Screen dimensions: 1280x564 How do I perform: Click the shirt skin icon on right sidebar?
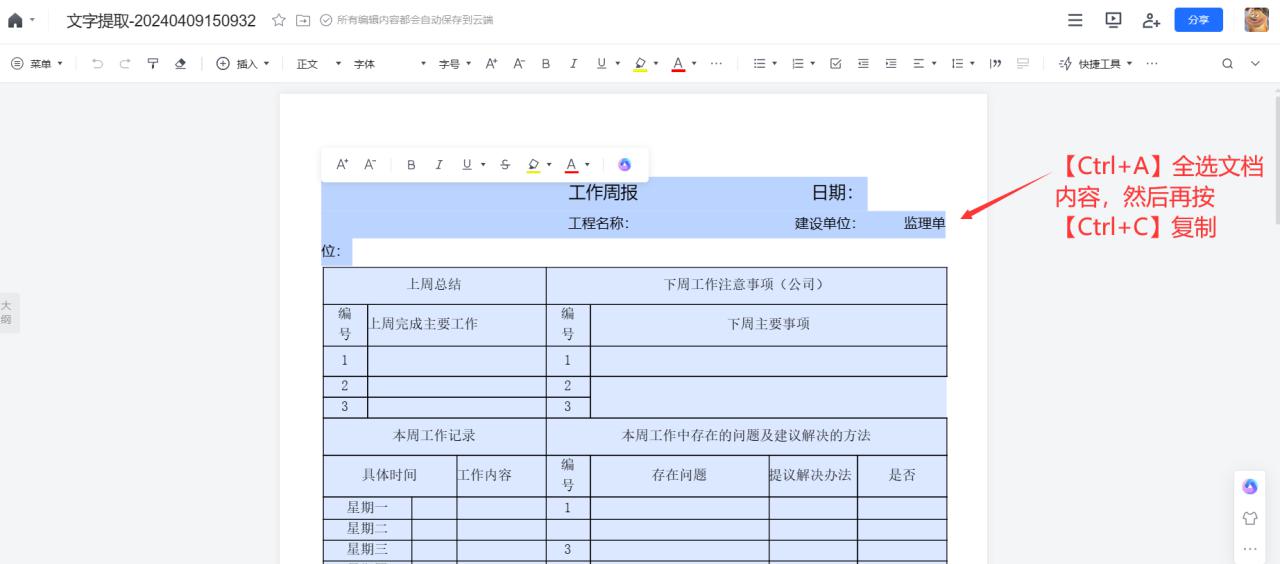(1250, 518)
